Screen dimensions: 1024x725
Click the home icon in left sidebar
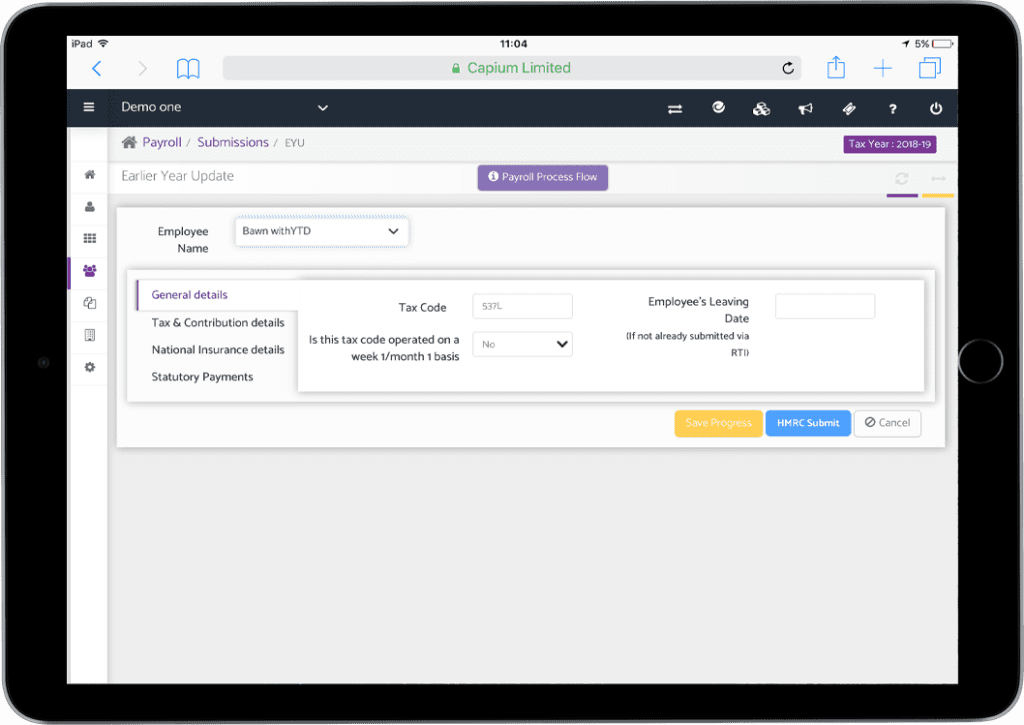[89, 175]
